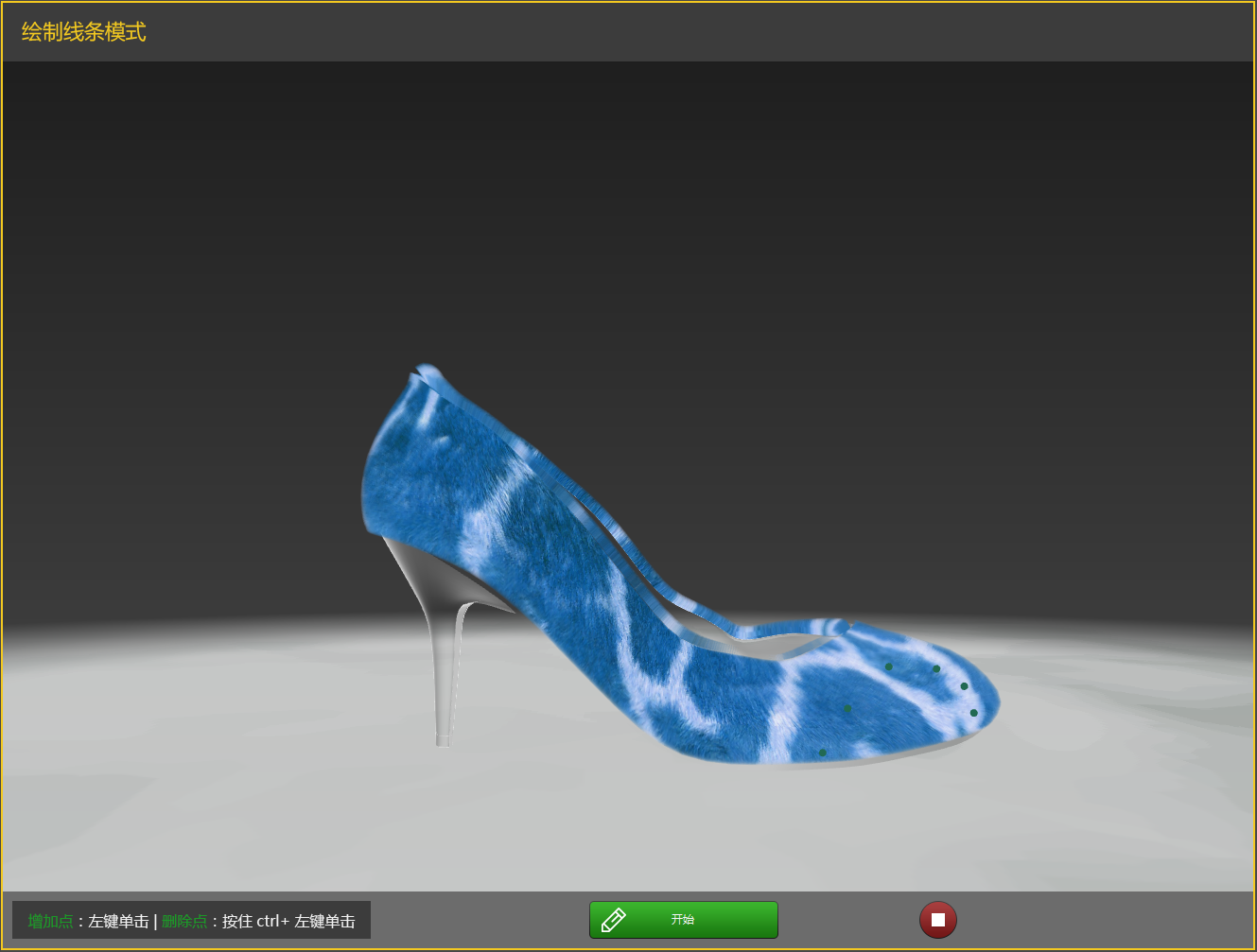Select the green point closest to the toe tip
This screenshot has width=1257, height=952.
click(x=973, y=713)
